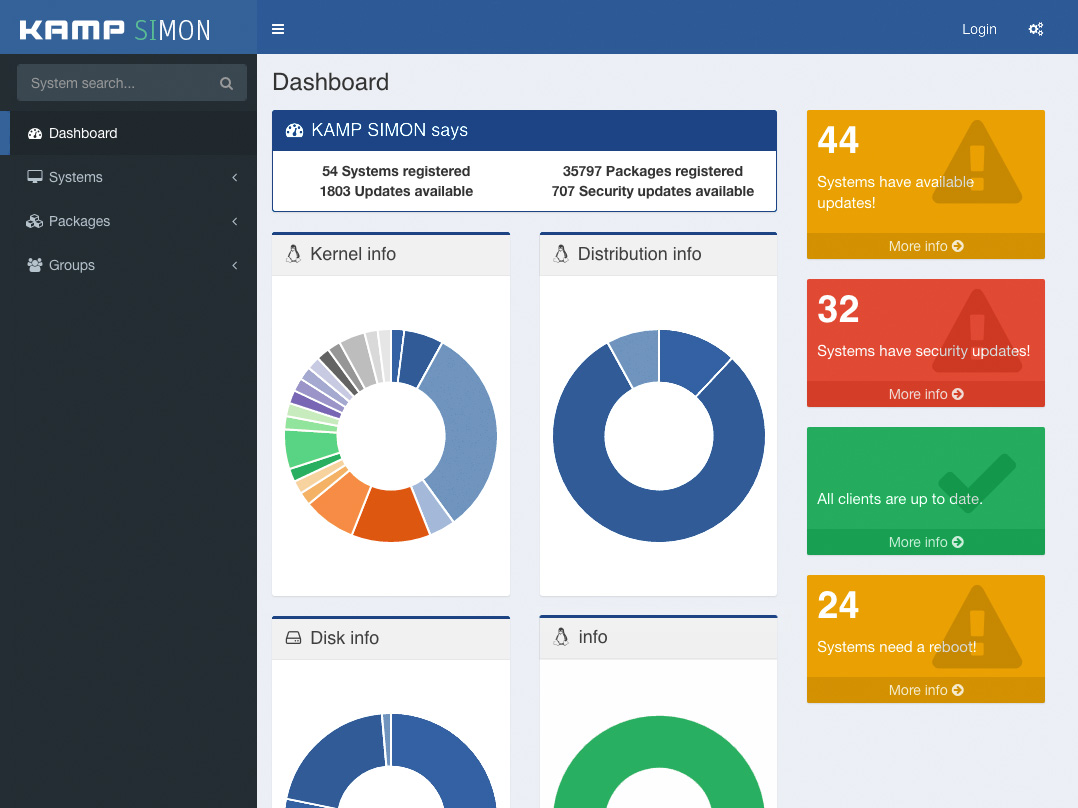Expand the Groups menu chevron

(x=234, y=265)
